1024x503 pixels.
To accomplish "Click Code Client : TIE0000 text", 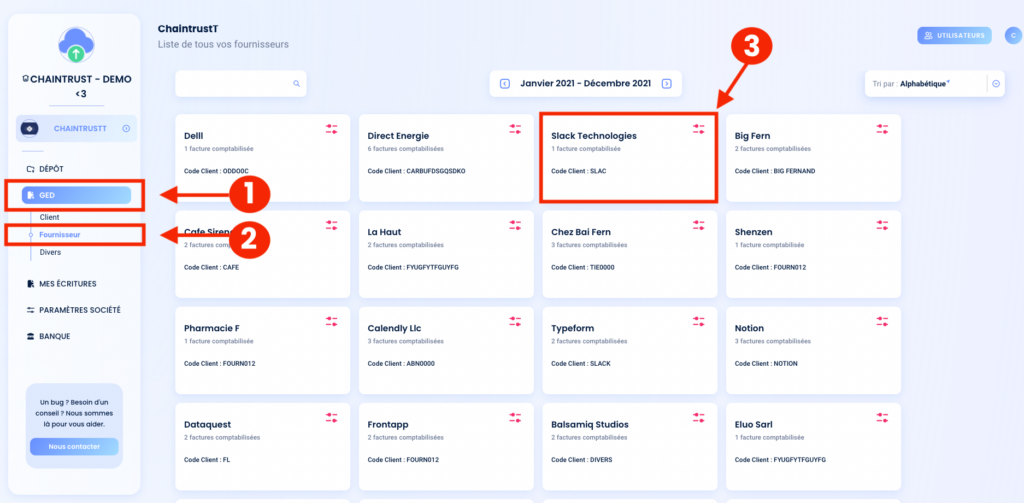I will [x=584, y=267].
